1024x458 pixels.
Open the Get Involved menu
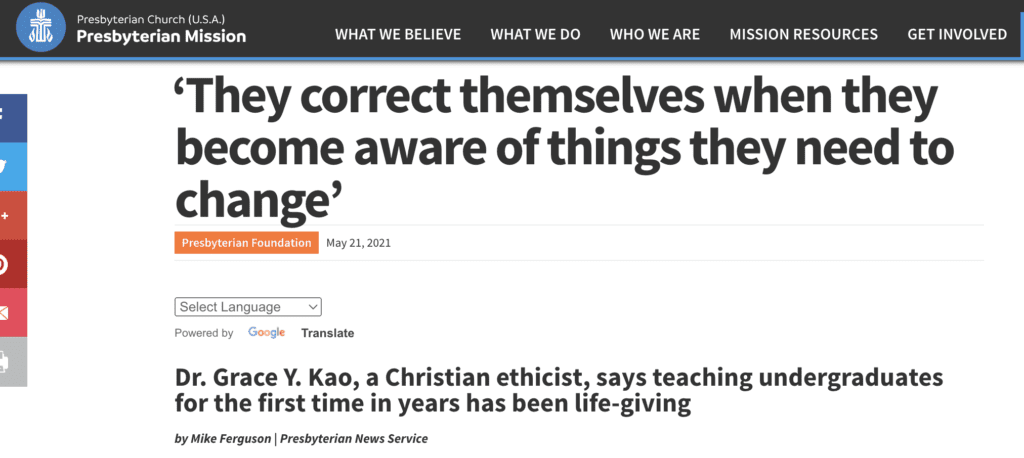coord(957,34)
